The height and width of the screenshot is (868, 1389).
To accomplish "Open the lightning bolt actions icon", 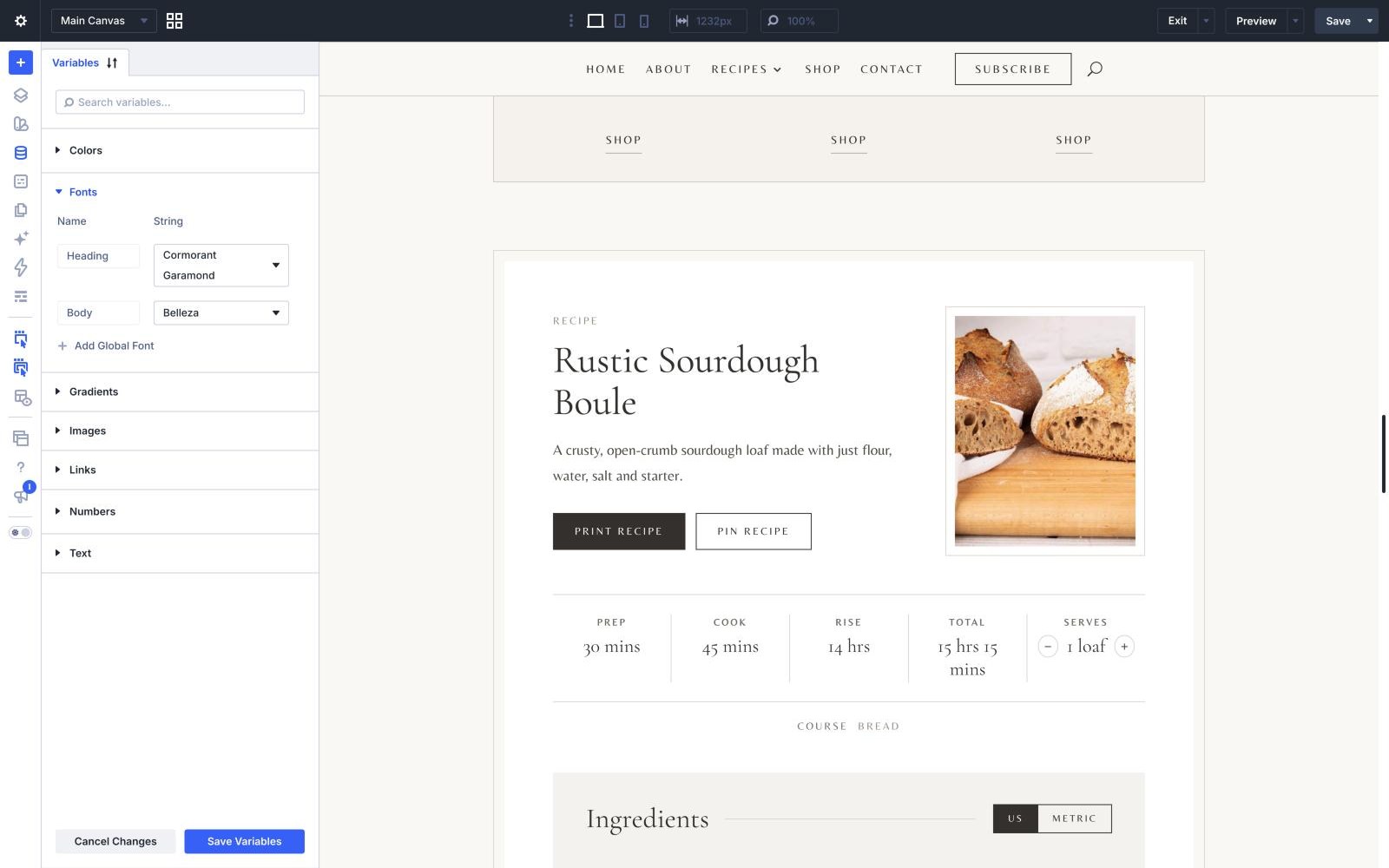I will pos(21,267).
